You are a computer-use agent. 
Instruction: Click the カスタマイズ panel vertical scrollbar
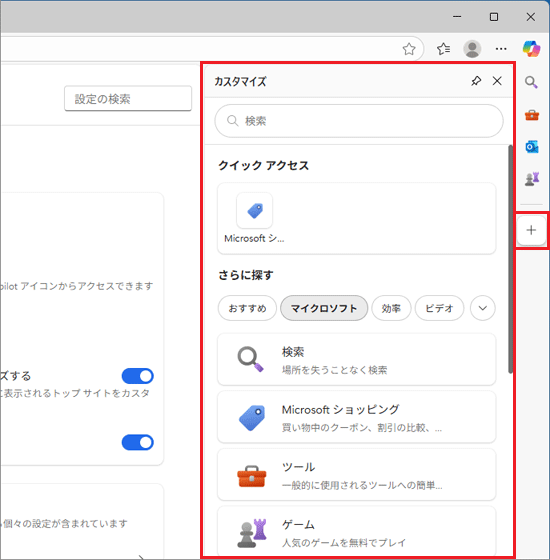pyautogui.click(x=510, y=259)
